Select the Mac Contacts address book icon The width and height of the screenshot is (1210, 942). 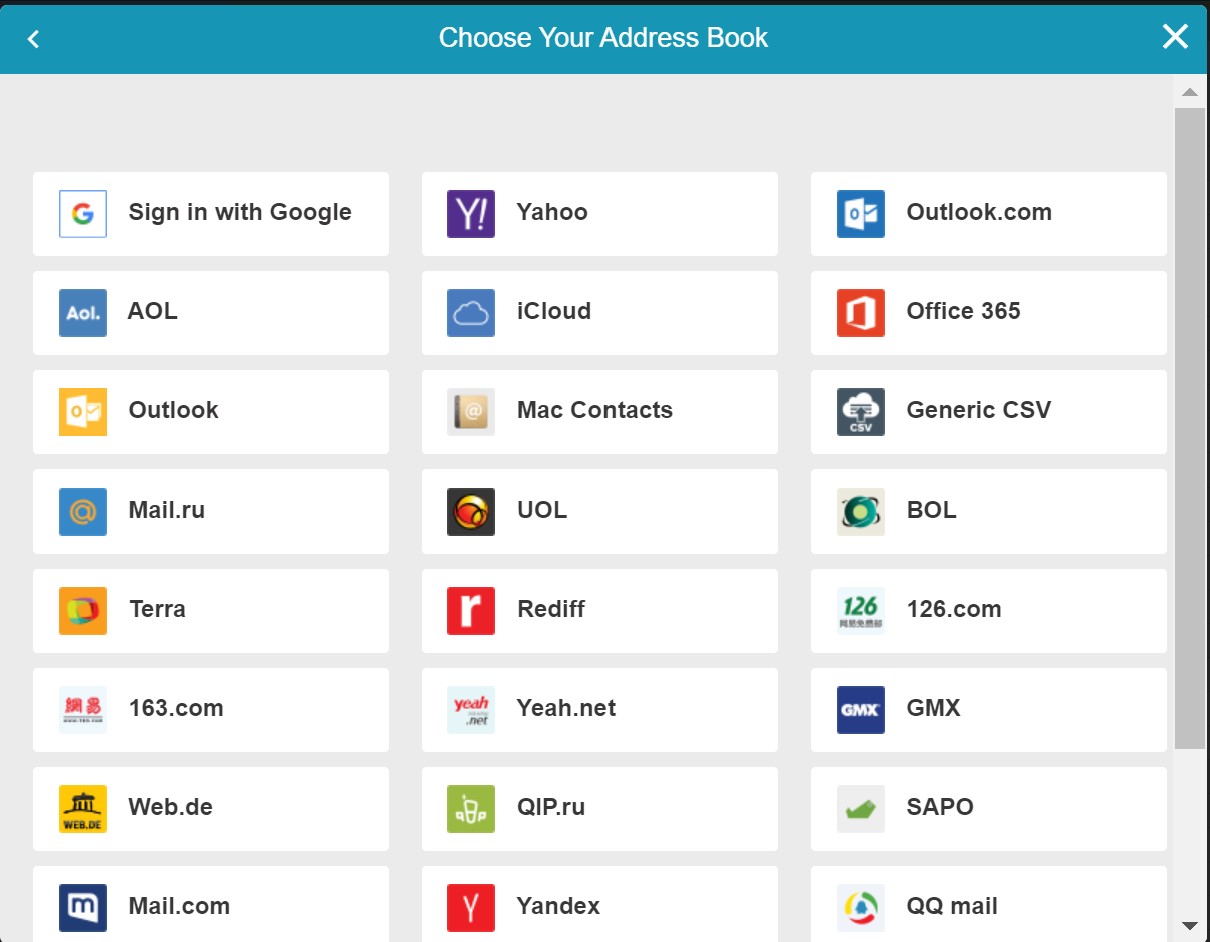pyautogui.click(x=471, y=412)
